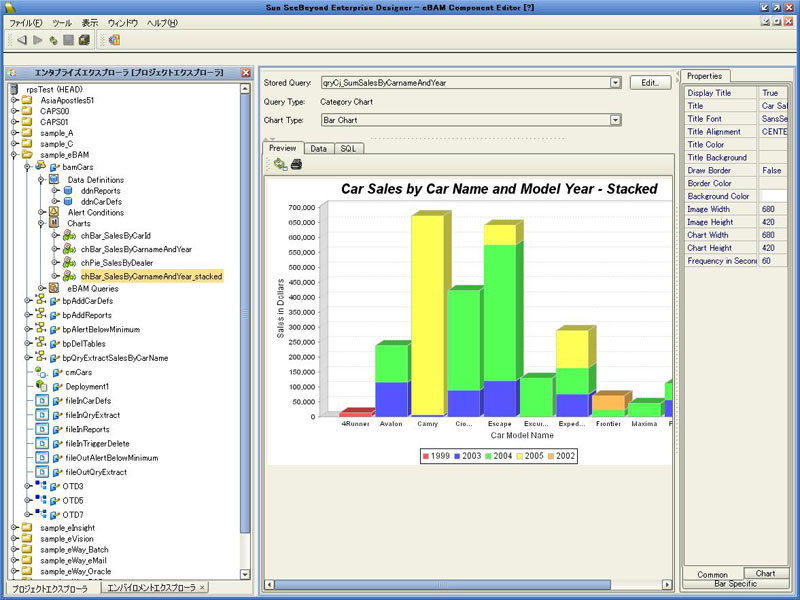The height and width of the screenshot is (600, 800).
Task: Click the fileInCarDefs file icon
Action: click(42, 401)
